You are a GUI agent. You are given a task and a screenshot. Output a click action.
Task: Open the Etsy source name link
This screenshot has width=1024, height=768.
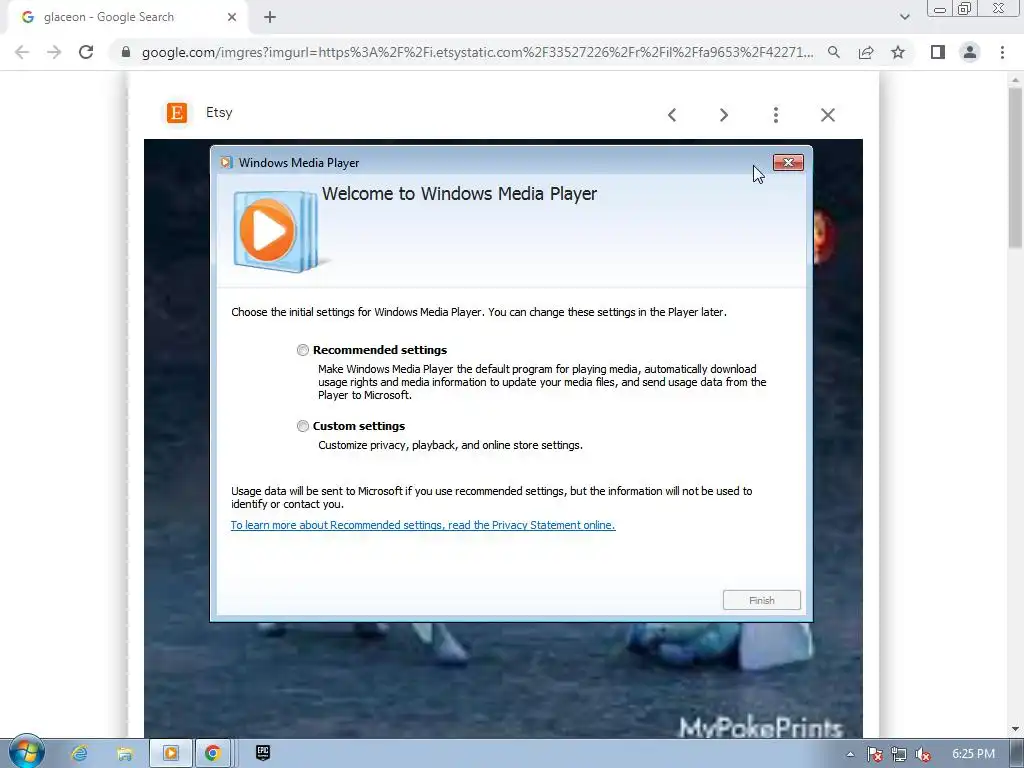(219, 112)
